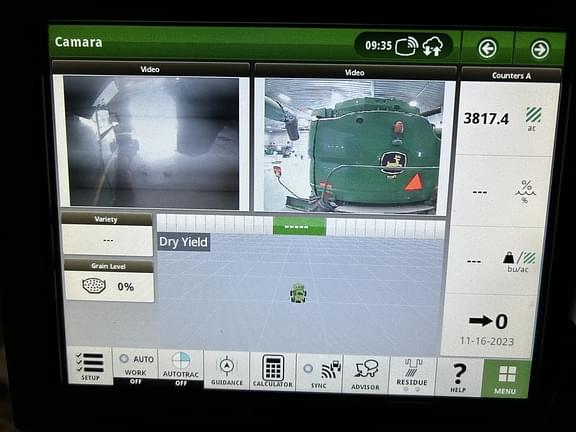Screen dimensions: 576x432
Task: Open the wireless data transfer status icon
Action: click(406, 46)
